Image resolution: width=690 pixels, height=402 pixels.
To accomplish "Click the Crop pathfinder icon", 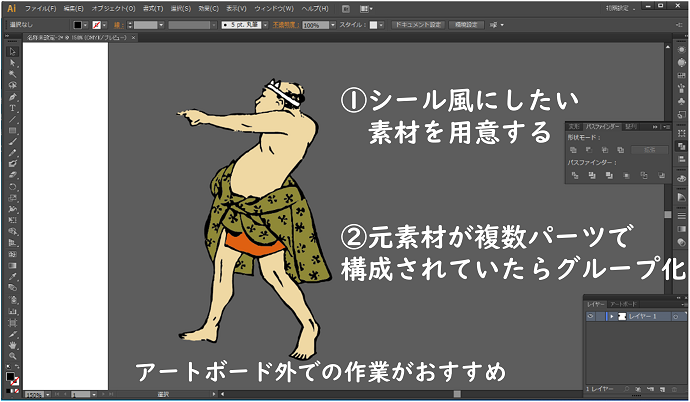I will click(626, 175).
